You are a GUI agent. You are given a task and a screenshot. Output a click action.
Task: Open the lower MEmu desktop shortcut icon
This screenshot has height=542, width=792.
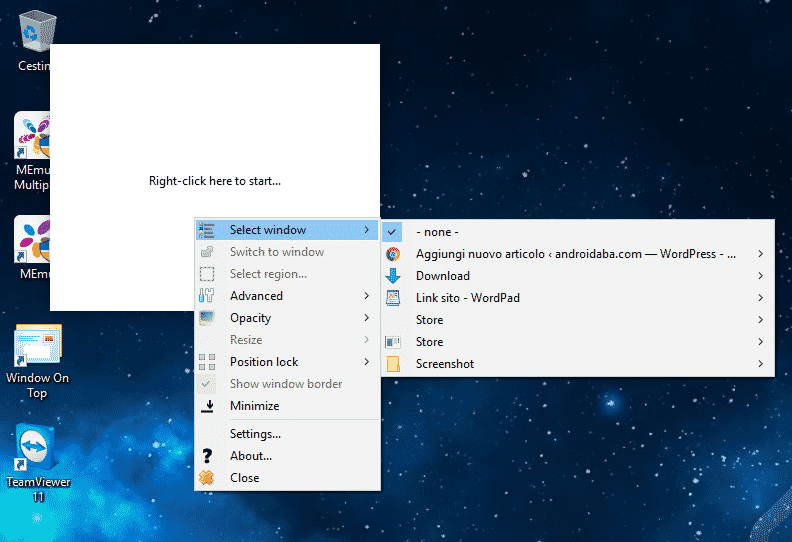tap(32, 239)
